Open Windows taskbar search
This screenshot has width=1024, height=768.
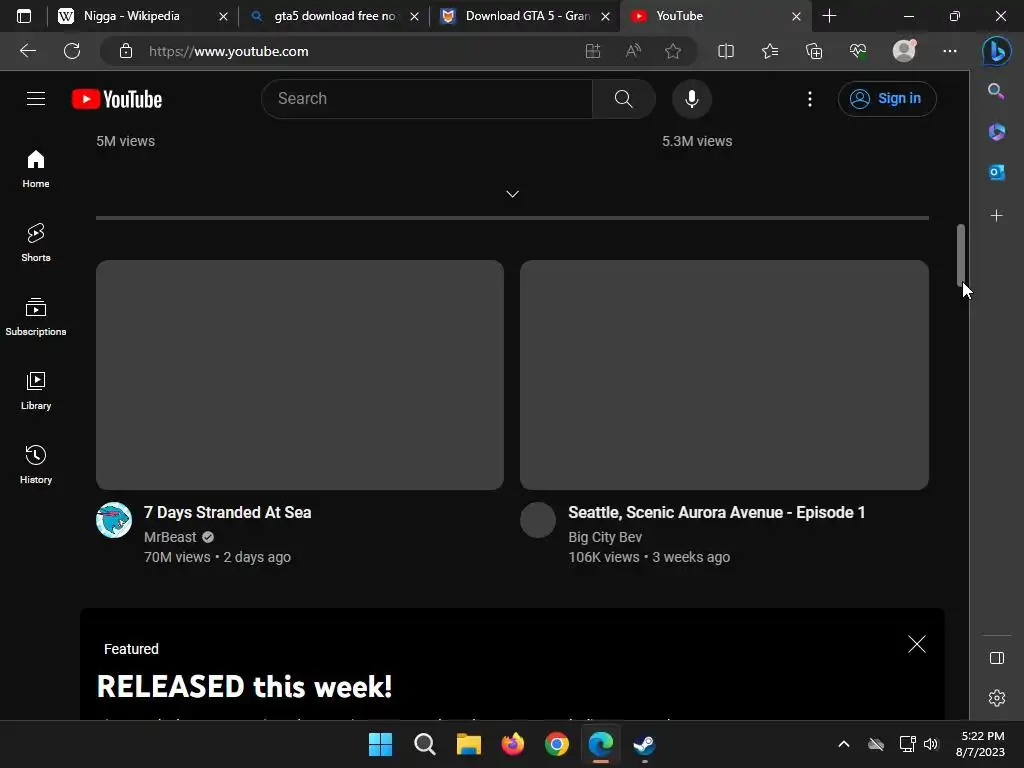coord(424,744)
